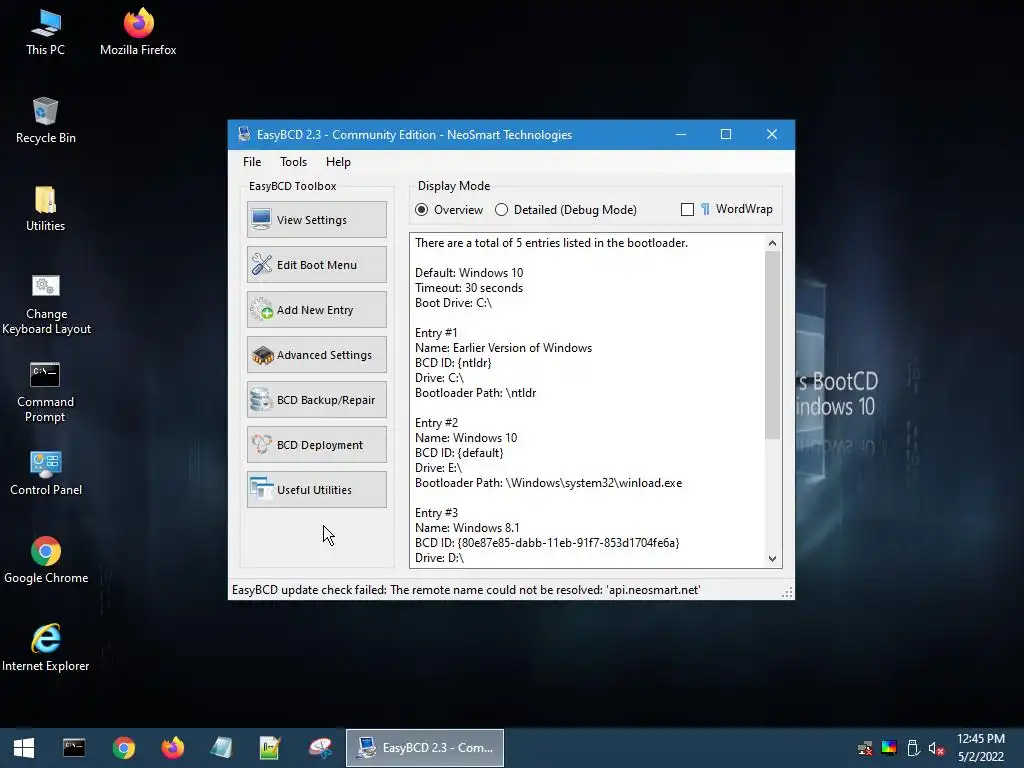Click the muted volume tray icon
Image resolution: width=1024 pixels, height=768 pixels.
click(936, 748)
